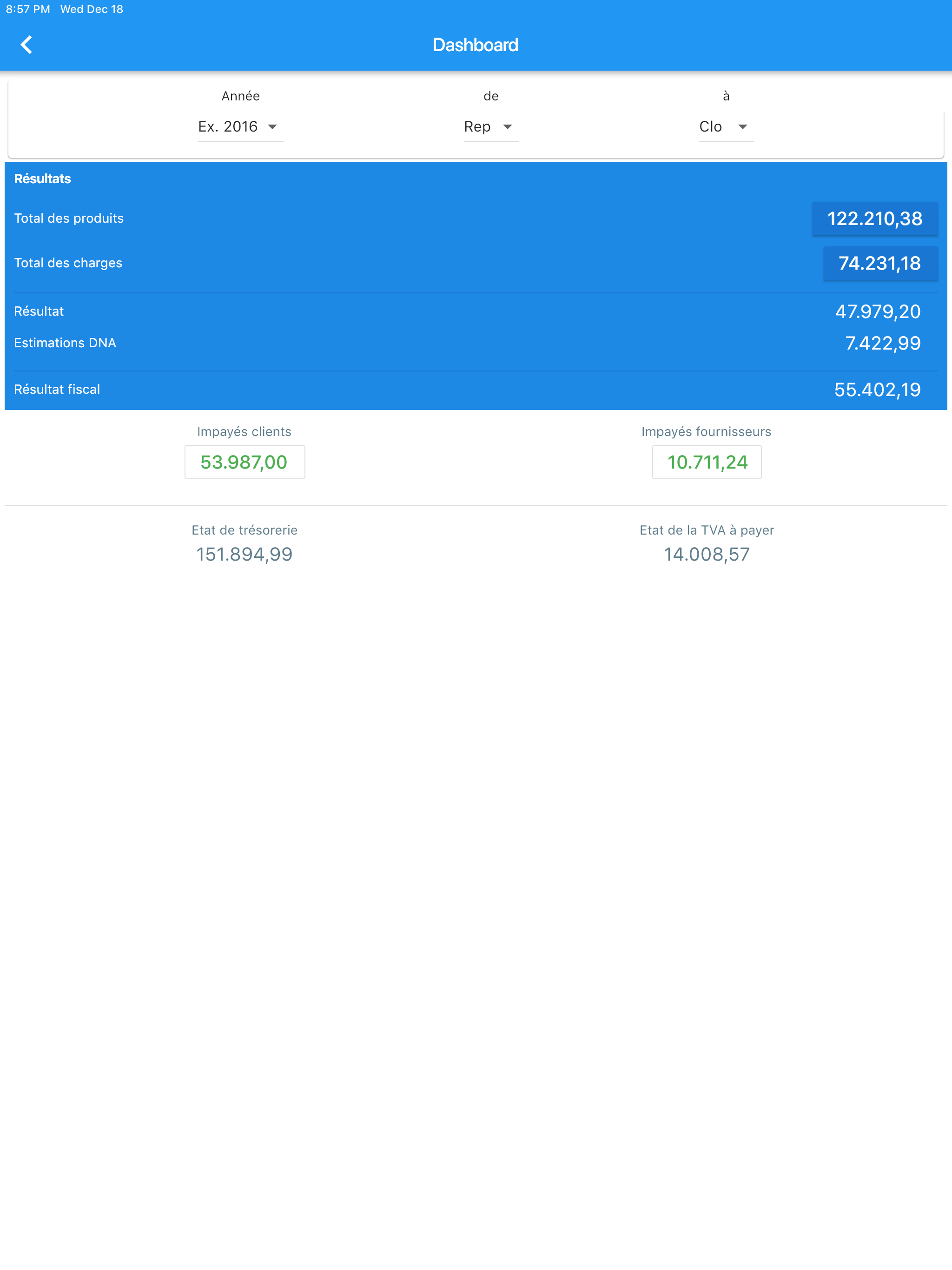This screenshot has width=952, height=1270.
Task: Open the Année dropdown showing Ex. 2016
Action: (x=240, y=126)
